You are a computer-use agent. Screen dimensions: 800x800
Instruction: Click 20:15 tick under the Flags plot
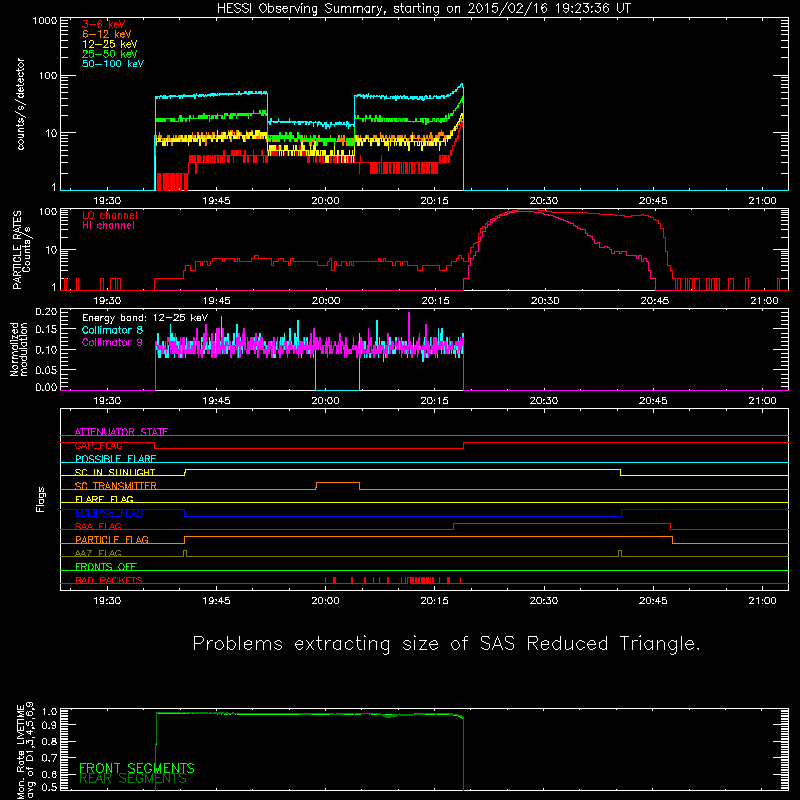435,601
